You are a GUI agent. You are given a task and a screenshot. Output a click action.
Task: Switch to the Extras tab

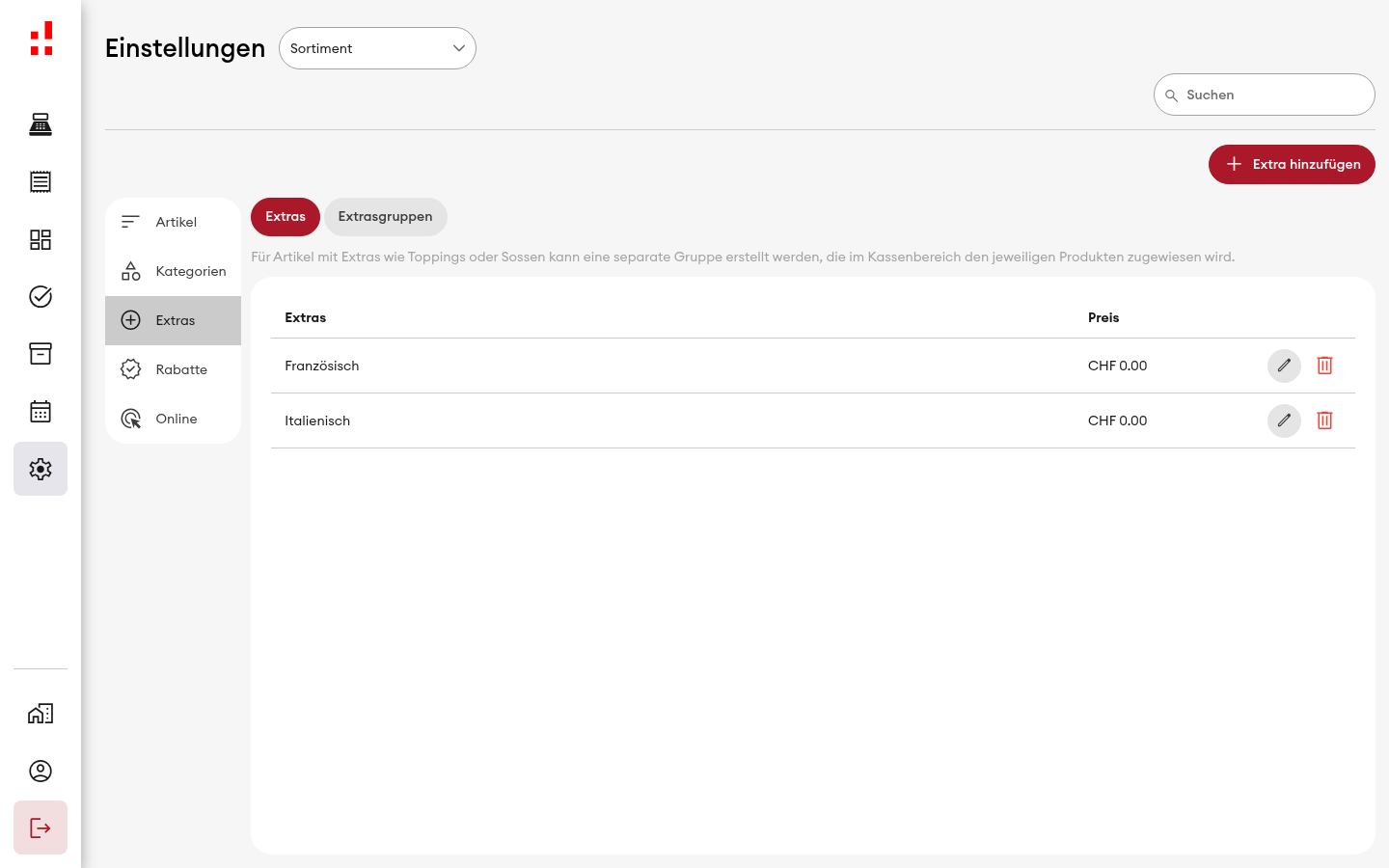pyautogui.click(x=286, y=217)
